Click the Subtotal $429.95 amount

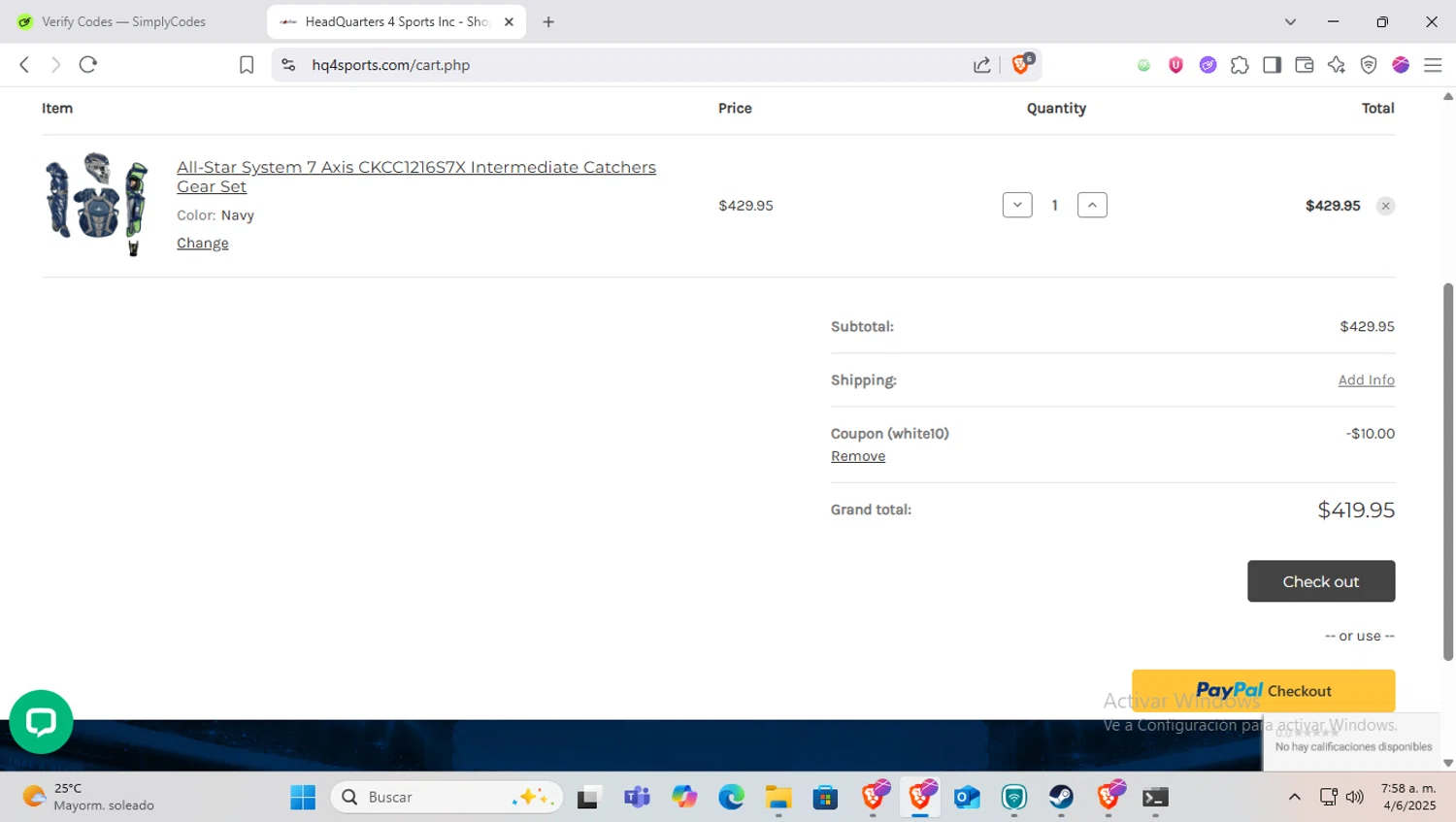pos(1367,326)
